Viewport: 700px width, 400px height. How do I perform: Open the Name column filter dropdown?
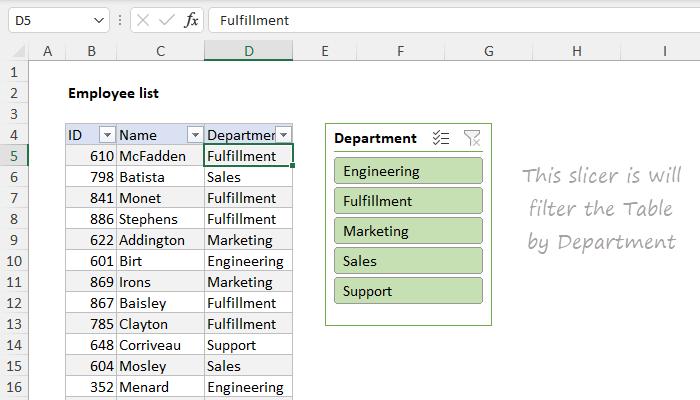tap(194, 135)
